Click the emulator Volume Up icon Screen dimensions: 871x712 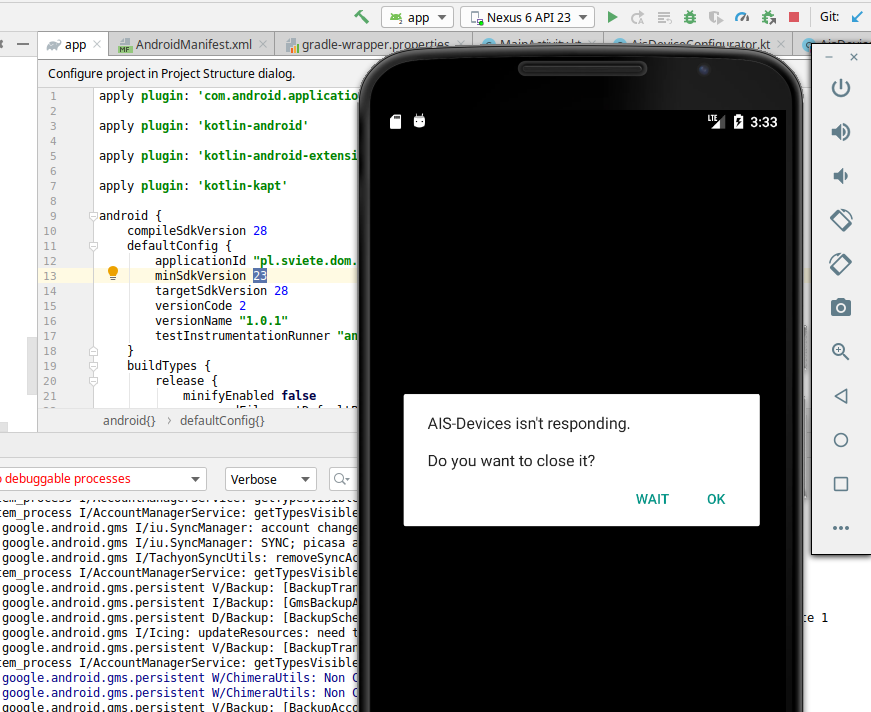841,132
